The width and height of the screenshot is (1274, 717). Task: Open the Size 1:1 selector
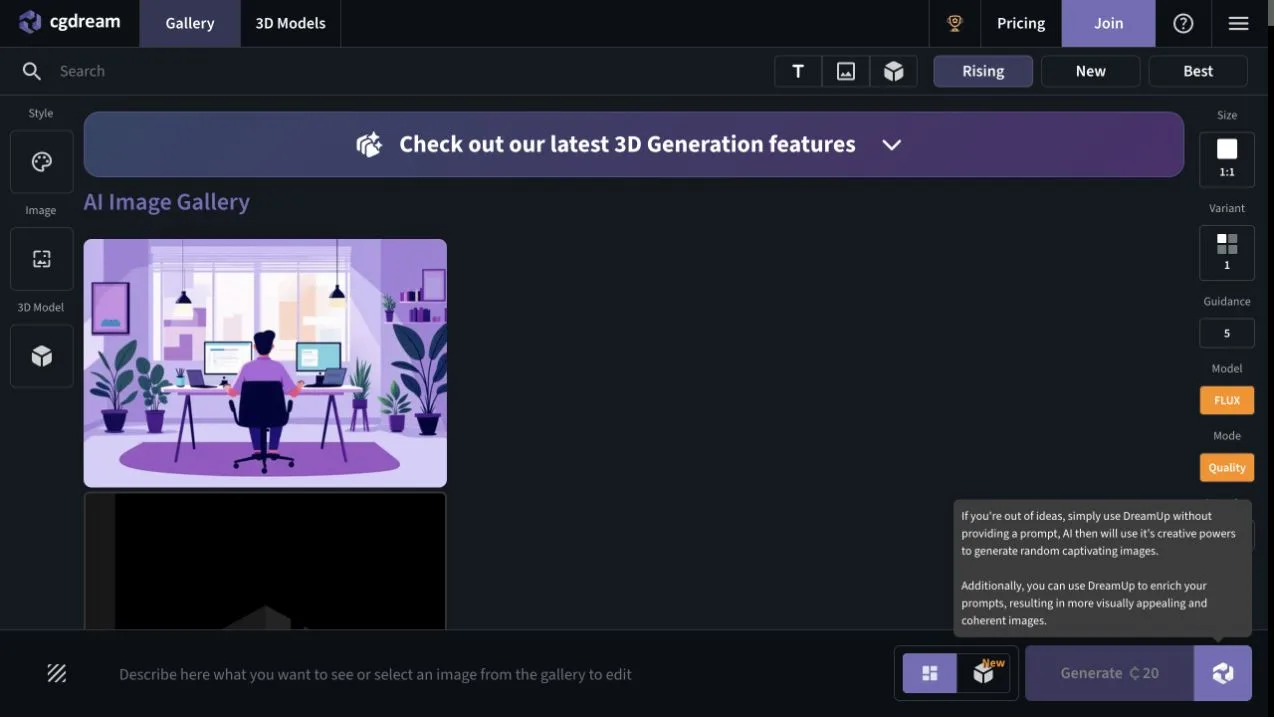click(x=1227, y=159)
